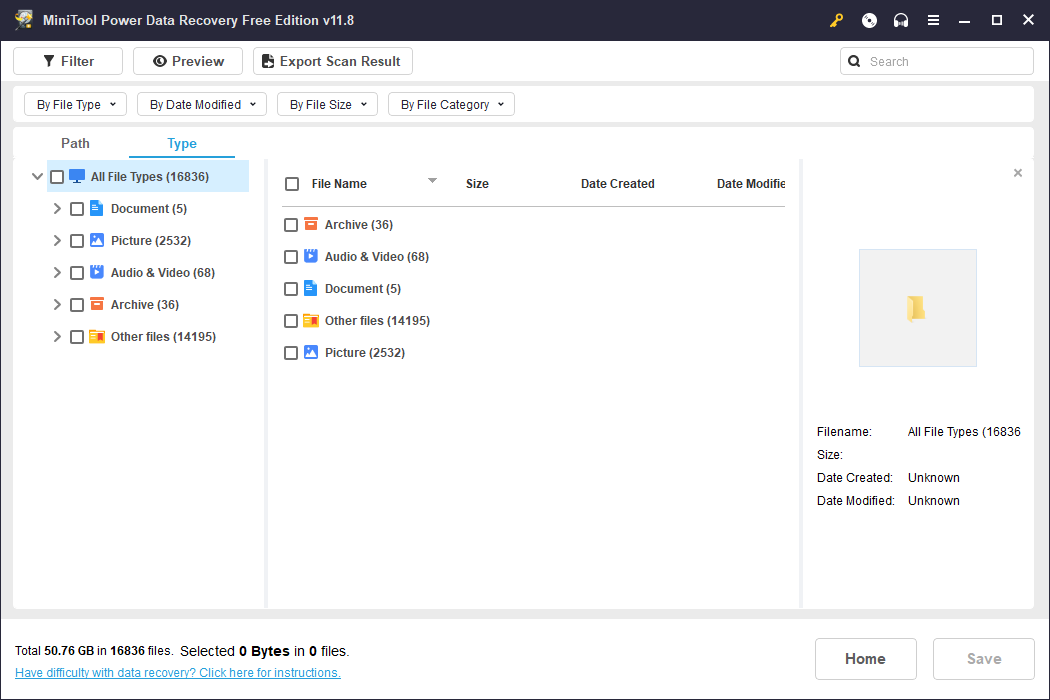The height and width of the screenshot is (700, 1050).
Task: Click the Audio & Video icon in file list
Action: 311,257
